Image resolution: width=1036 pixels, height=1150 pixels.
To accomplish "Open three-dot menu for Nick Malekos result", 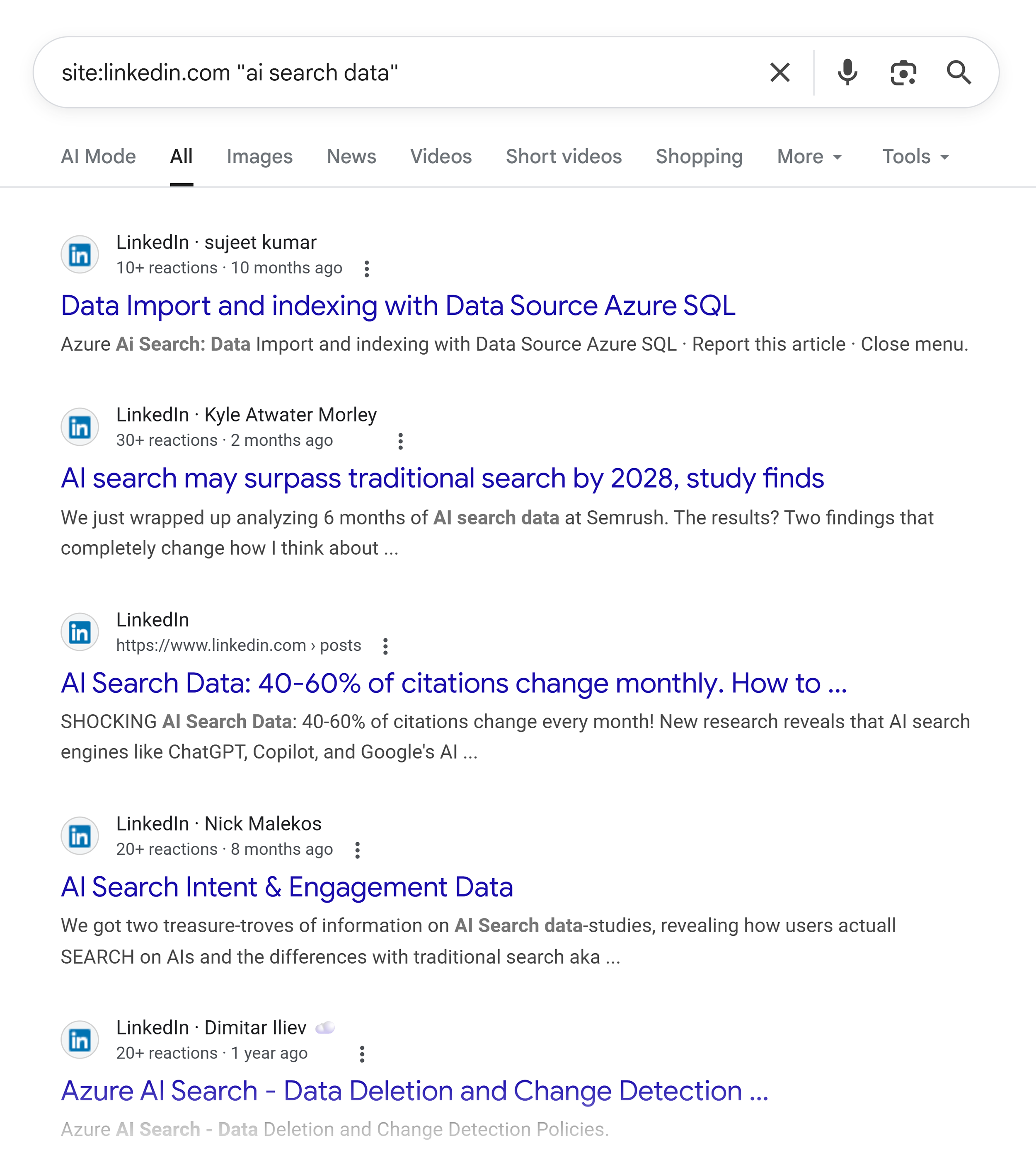I will coord(357,850).
